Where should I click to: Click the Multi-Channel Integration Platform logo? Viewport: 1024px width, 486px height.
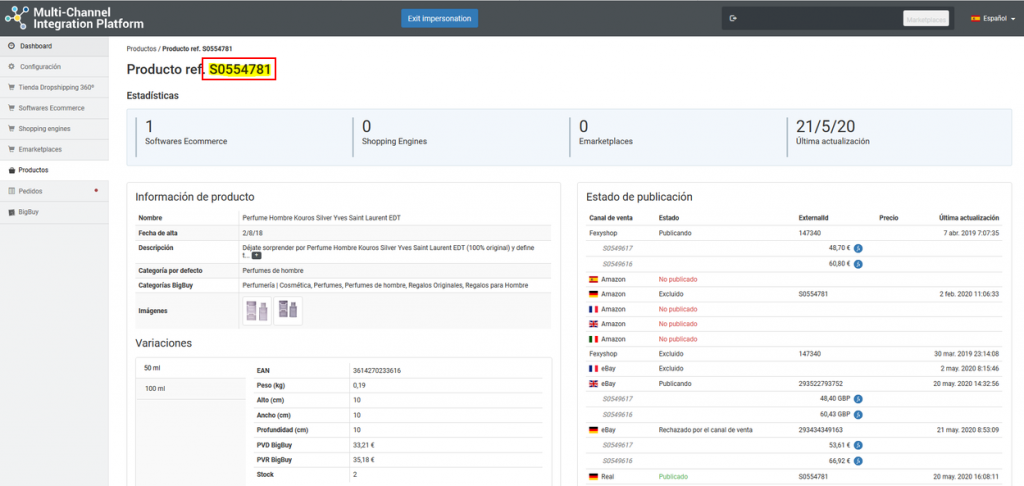(x=74, y=17)
